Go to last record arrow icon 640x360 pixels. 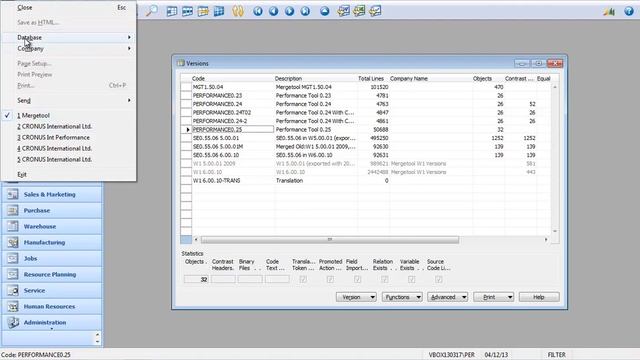305,11
